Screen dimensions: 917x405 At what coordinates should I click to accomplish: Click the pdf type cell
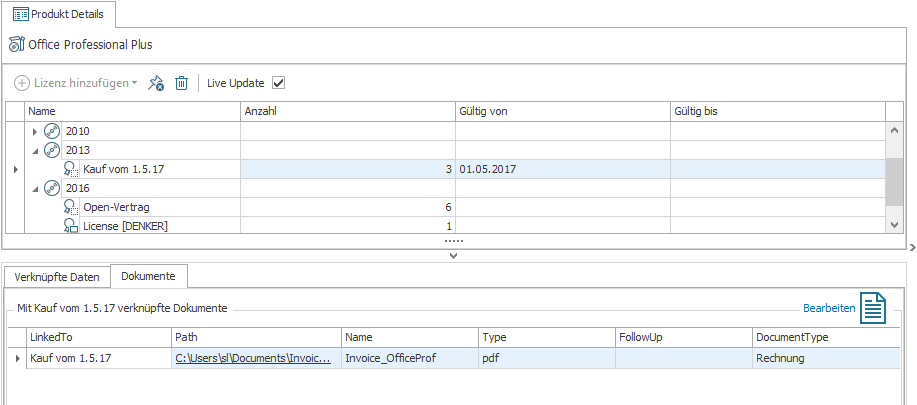tap(547, 358)
